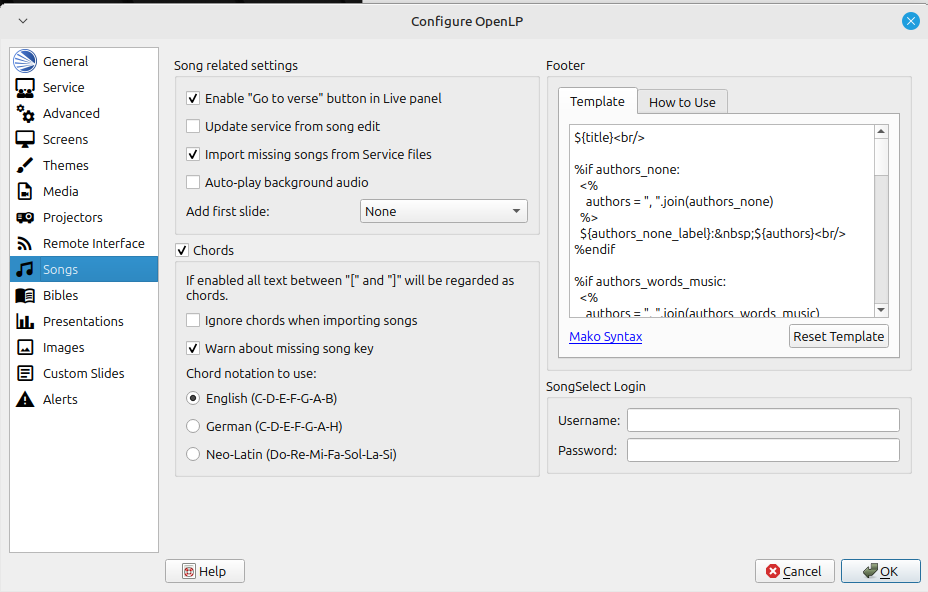The width and height of the screenshot is (928, 592).
Task: Toggle Update service from song edit
Action: [193, 127]
